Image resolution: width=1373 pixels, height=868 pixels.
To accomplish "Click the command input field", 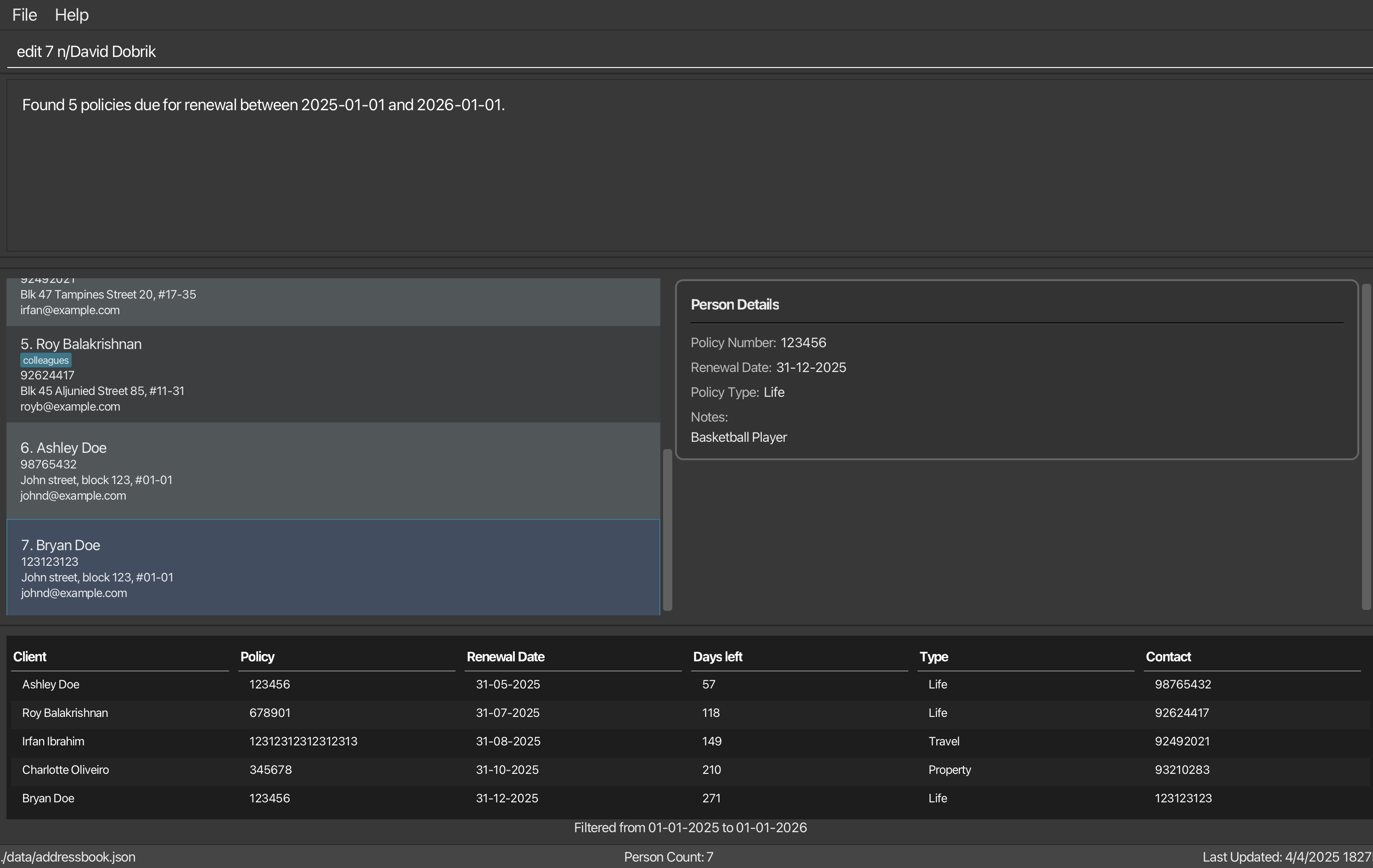I will coord(684,51).
